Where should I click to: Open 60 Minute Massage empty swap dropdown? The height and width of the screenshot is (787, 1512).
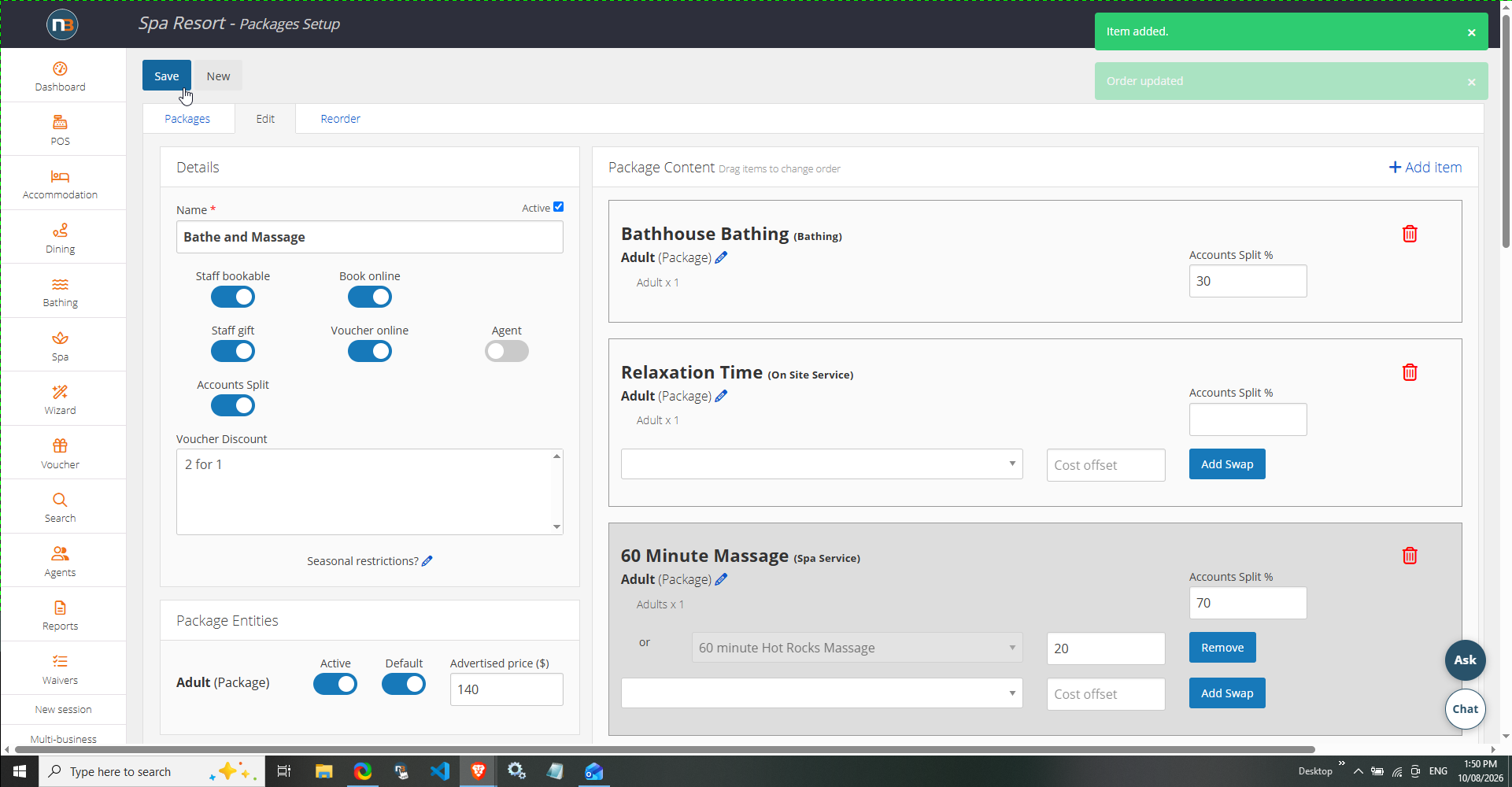[x=822, y=693]
